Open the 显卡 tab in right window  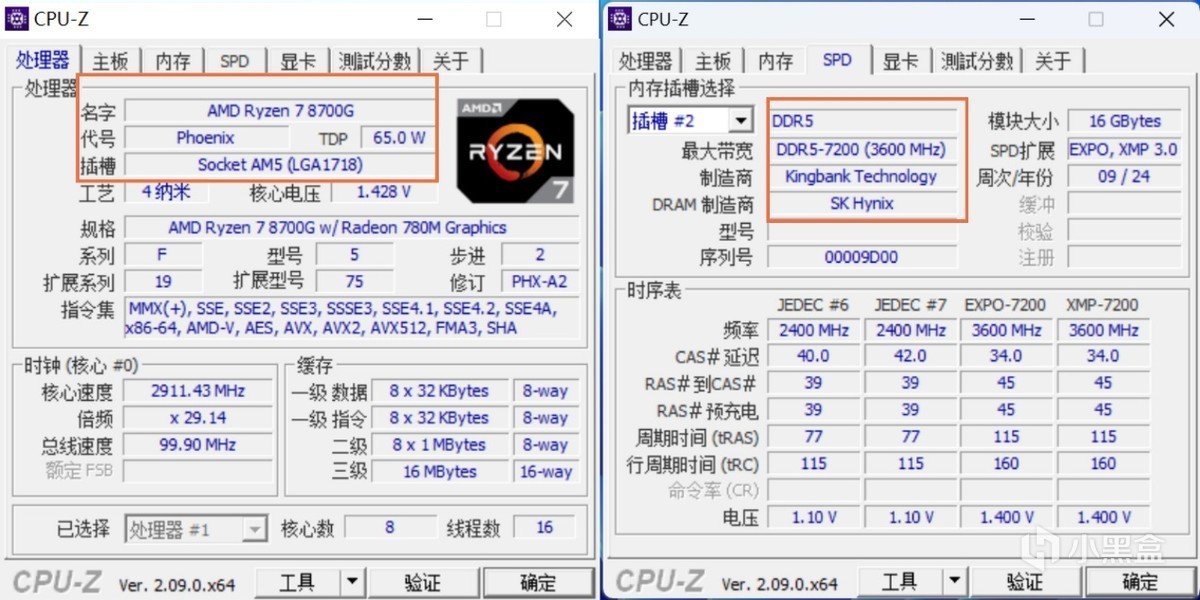900,61
